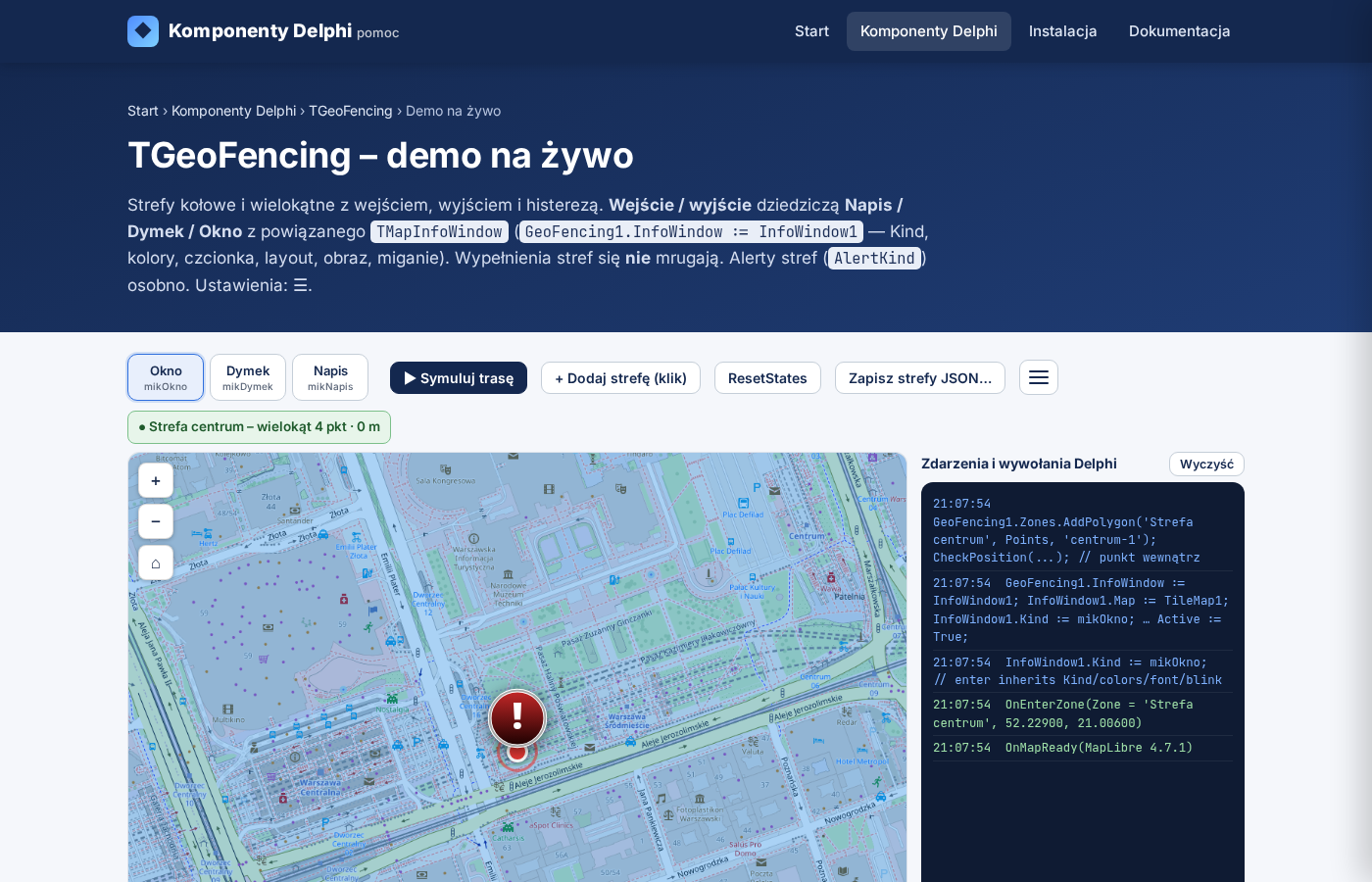Click the red exclamation alert marker

click(517, 717)
